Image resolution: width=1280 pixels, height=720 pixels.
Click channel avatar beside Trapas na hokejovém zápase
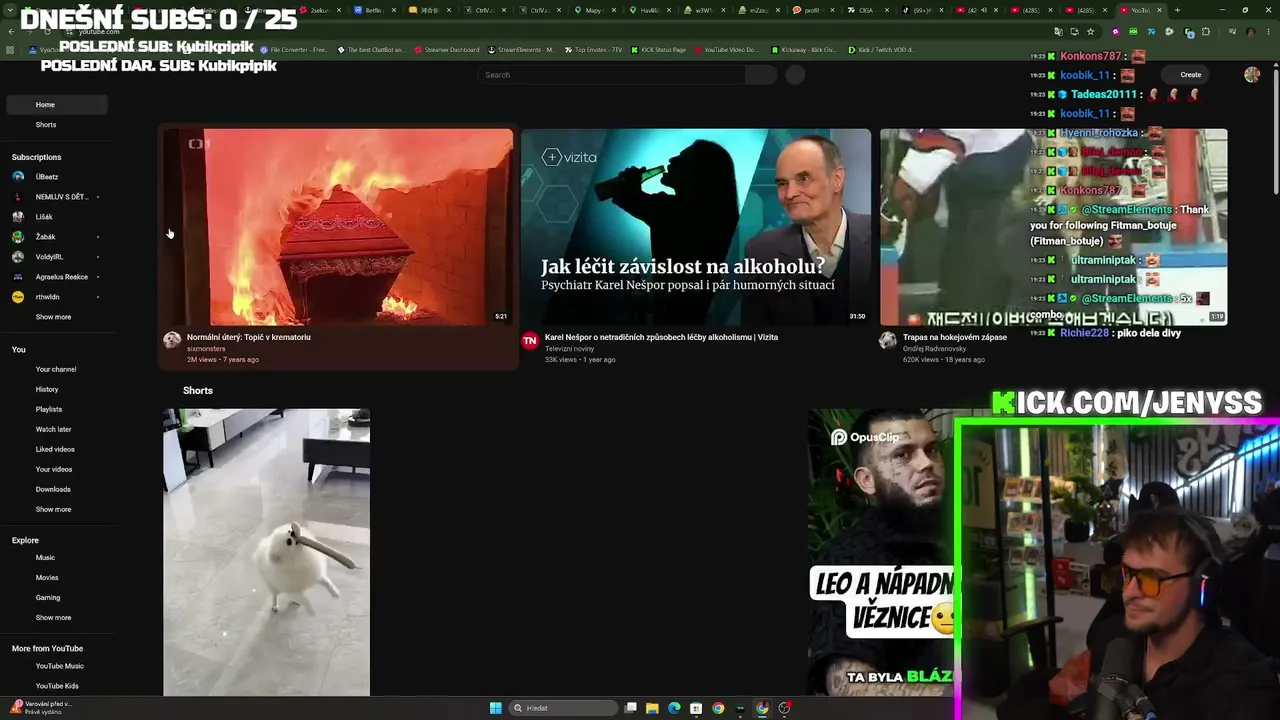pyautogui.click(x=888, y=340)
